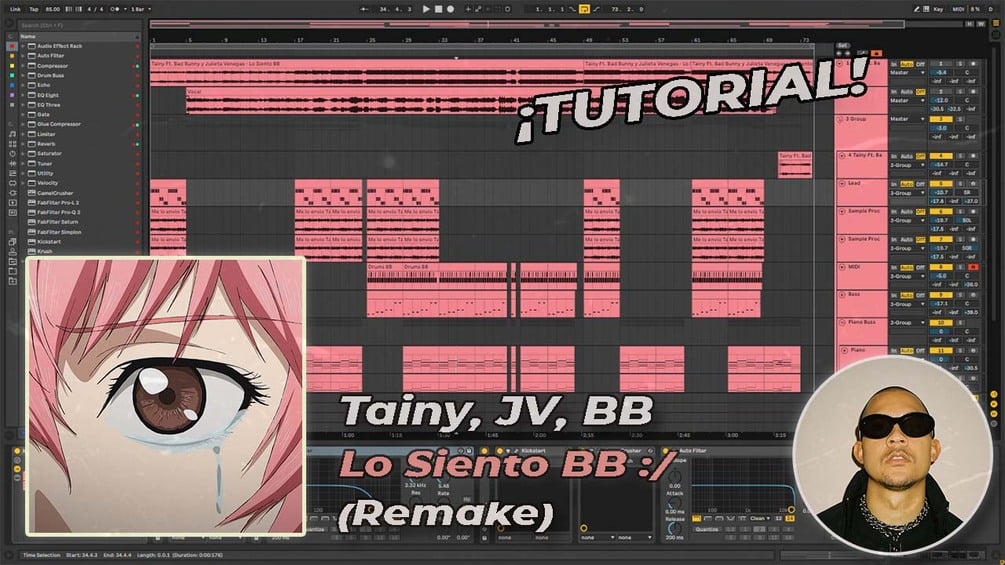Toggle the Arrangement Loop switch
1005x565 pixels.
point(584,9)
